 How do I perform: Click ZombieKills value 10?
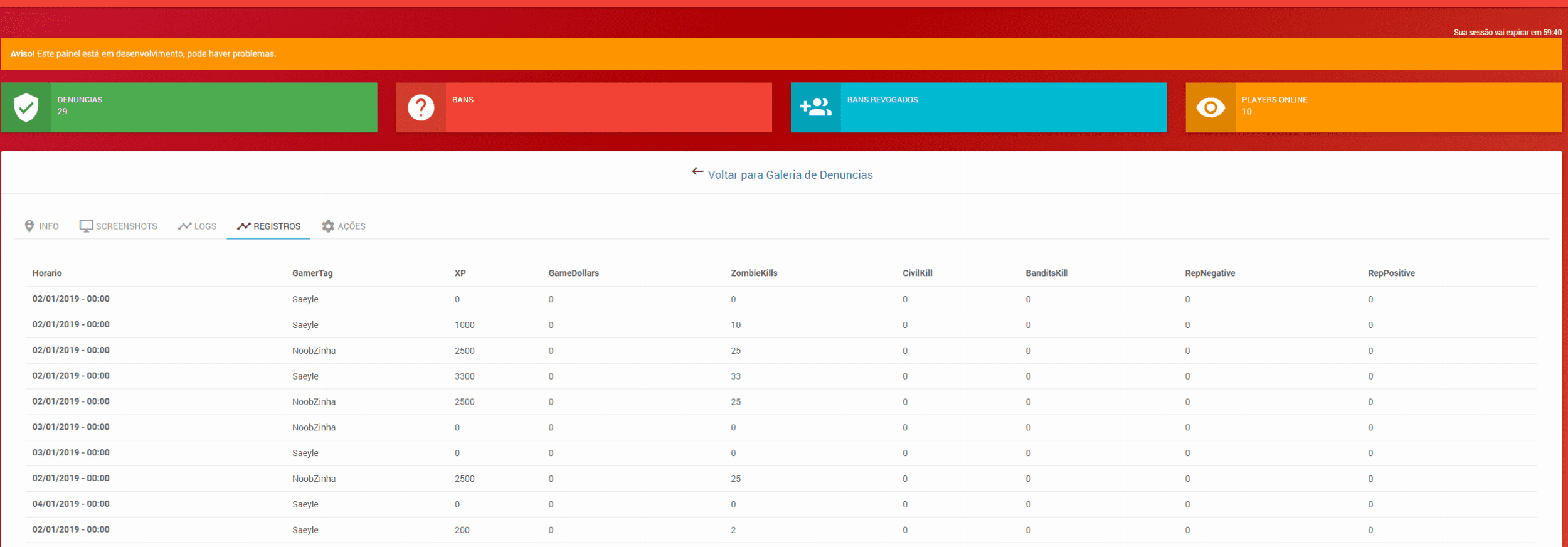pos(736,325)
